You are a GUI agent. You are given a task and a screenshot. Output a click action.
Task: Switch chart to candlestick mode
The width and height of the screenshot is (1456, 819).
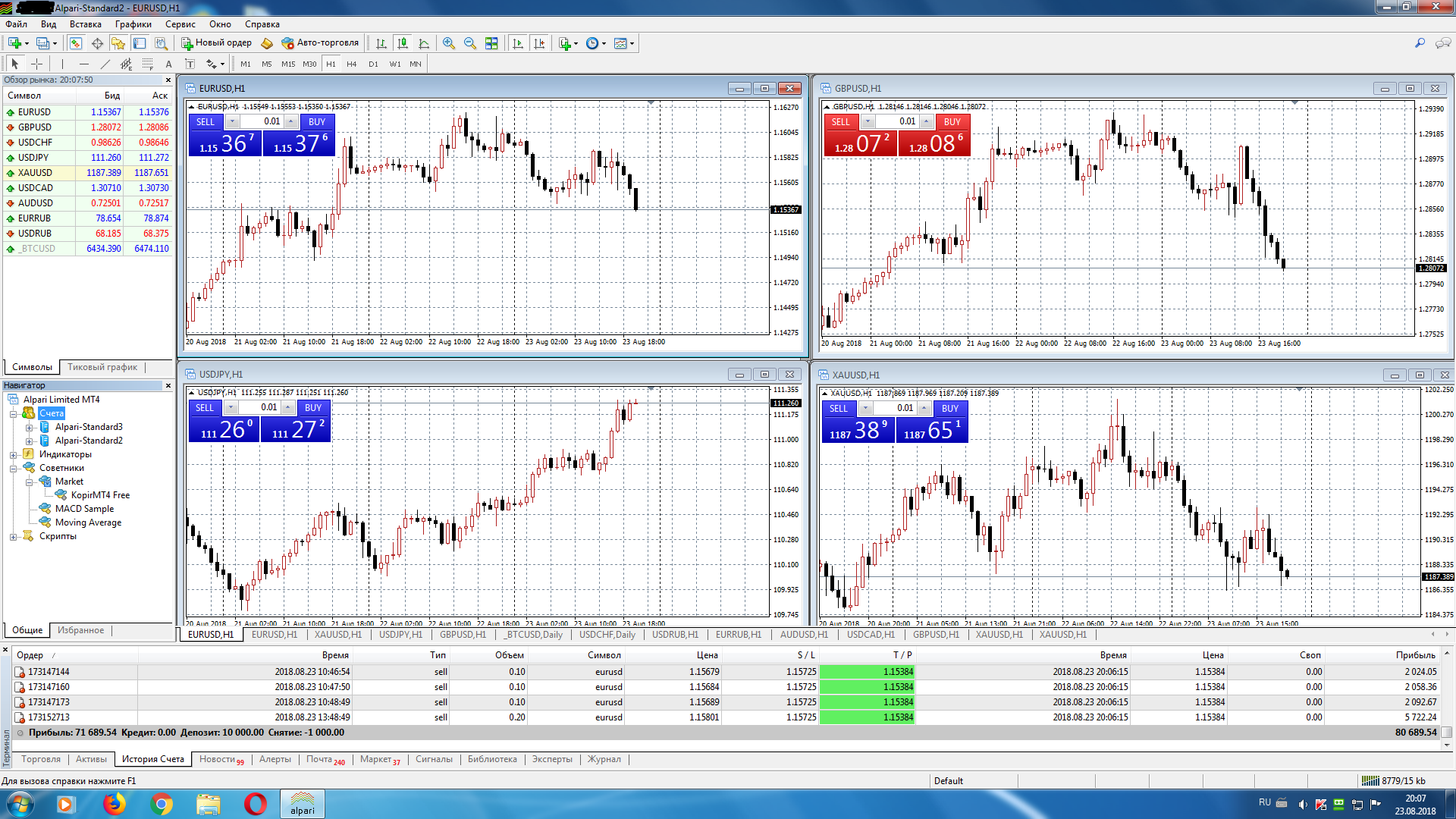pyautogui.click(x=403, y=43)
